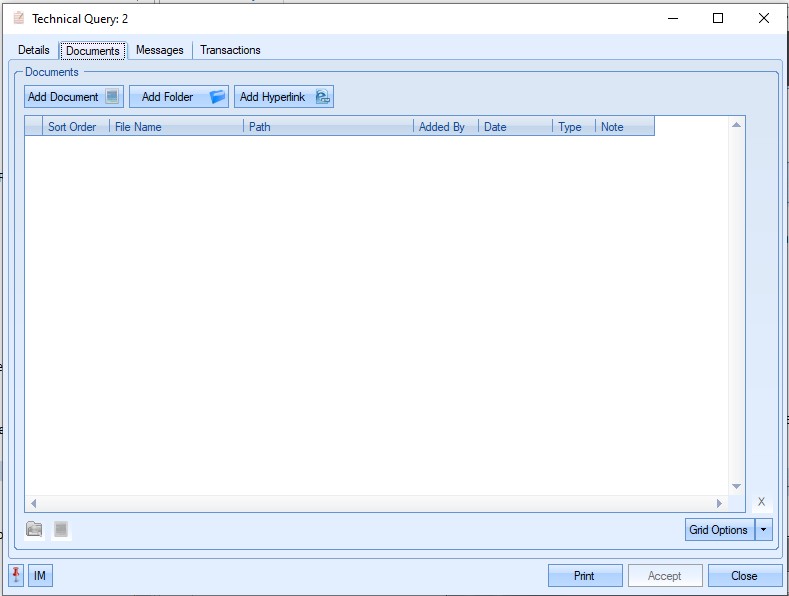This screenshot has width=789, height=596.
Task: Click the Grid Options button
Action: coord(719,530)
